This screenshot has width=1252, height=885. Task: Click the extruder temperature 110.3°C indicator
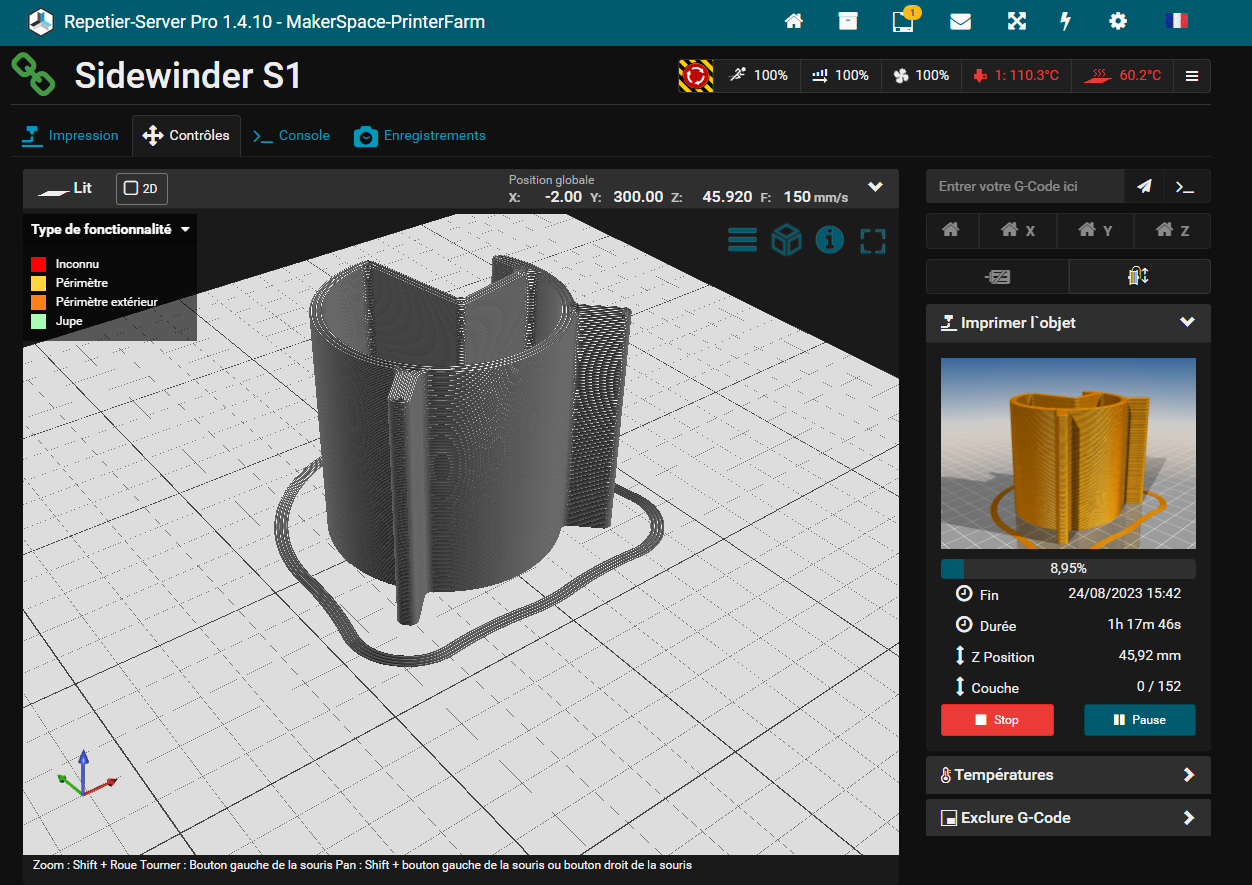pos(1016,75)
